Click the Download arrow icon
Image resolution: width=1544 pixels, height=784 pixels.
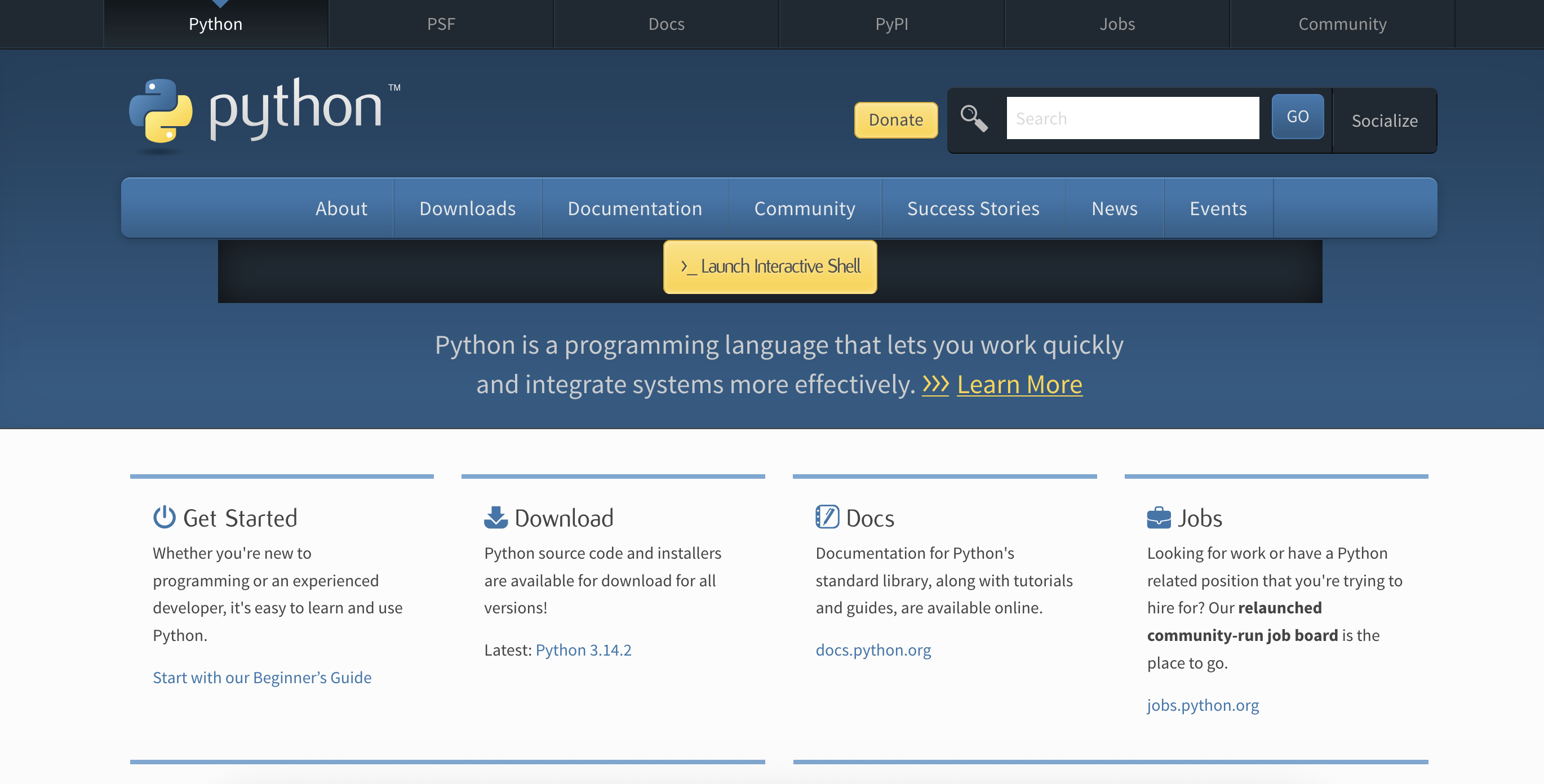(x=496, y=517)
